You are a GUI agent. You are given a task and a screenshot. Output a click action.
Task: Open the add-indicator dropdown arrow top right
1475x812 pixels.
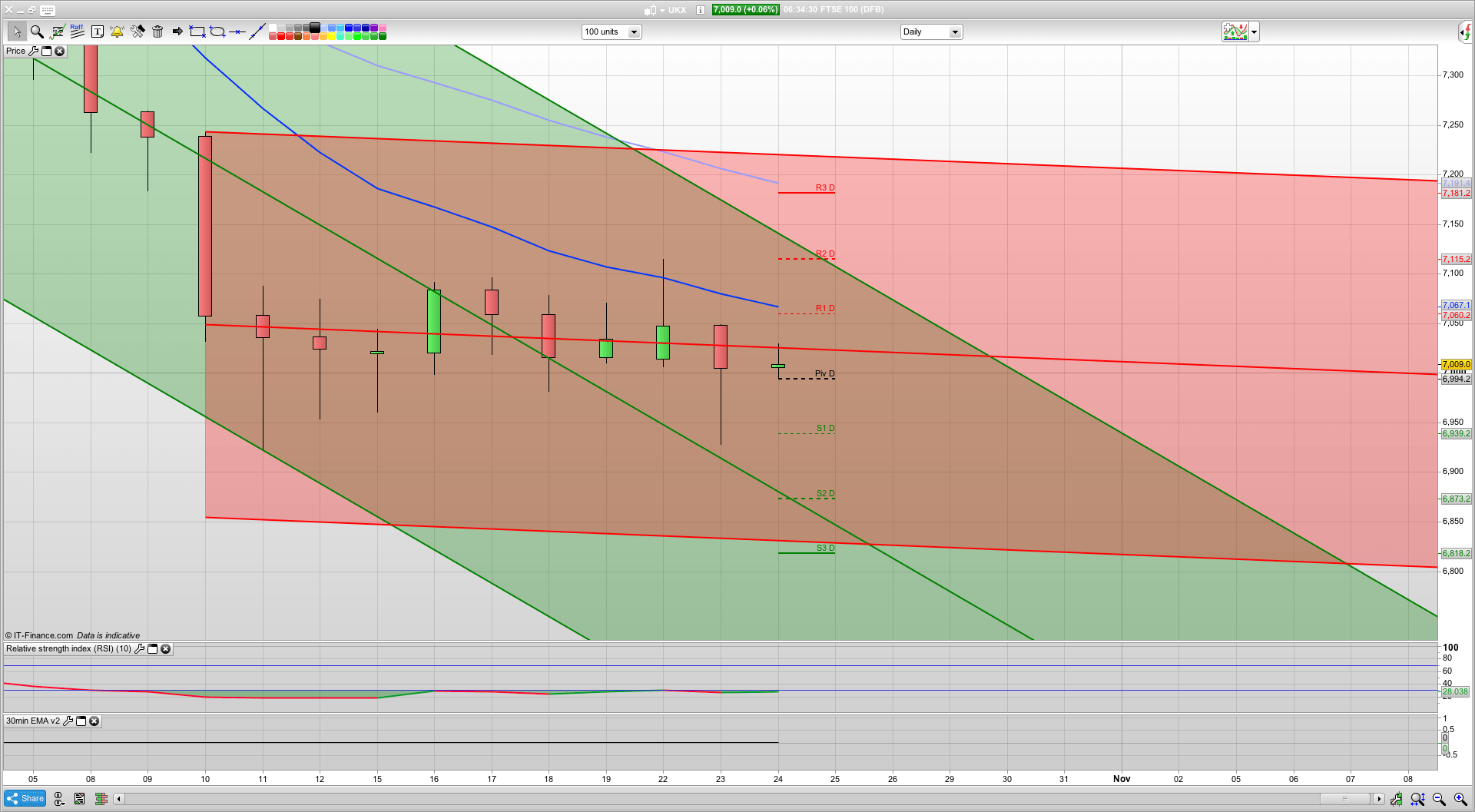point(1254,31)
